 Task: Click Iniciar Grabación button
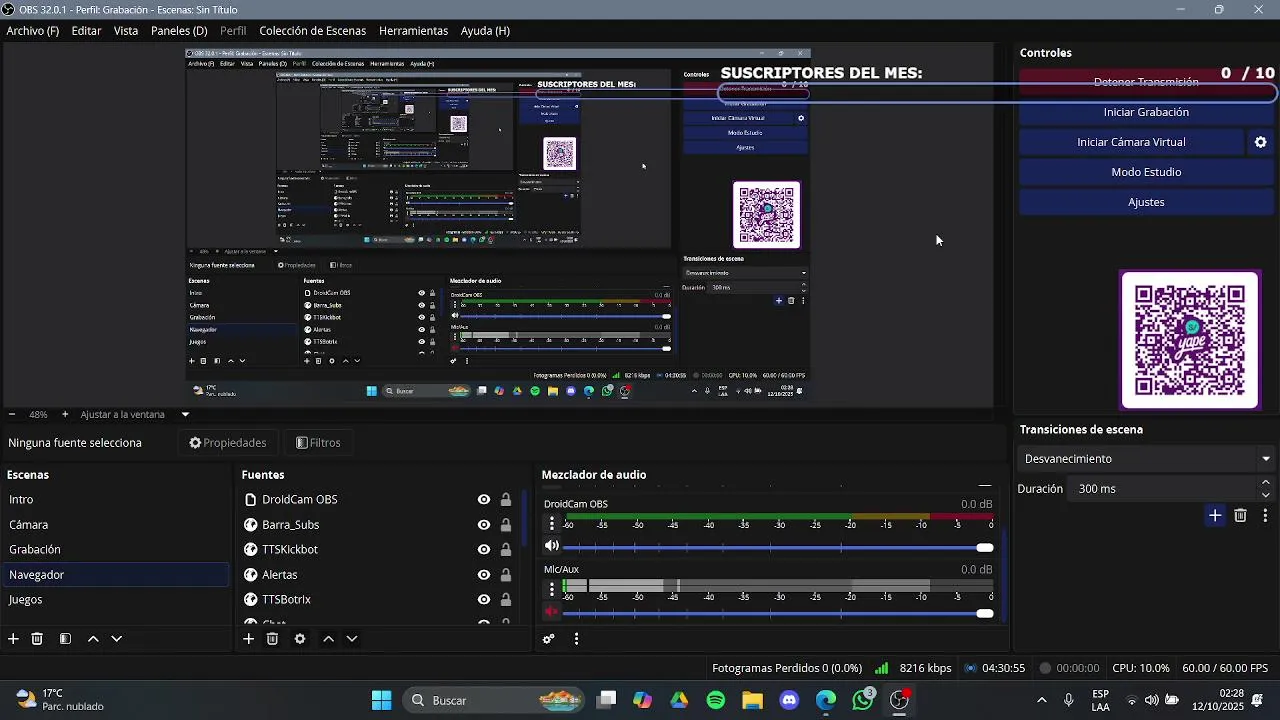(x=1146, y=112)
